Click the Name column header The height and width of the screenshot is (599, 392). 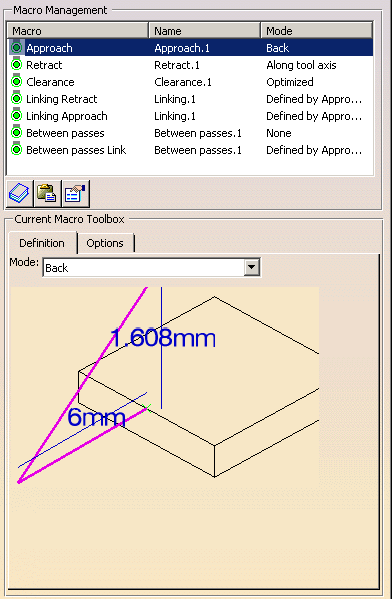click(205, 30)
